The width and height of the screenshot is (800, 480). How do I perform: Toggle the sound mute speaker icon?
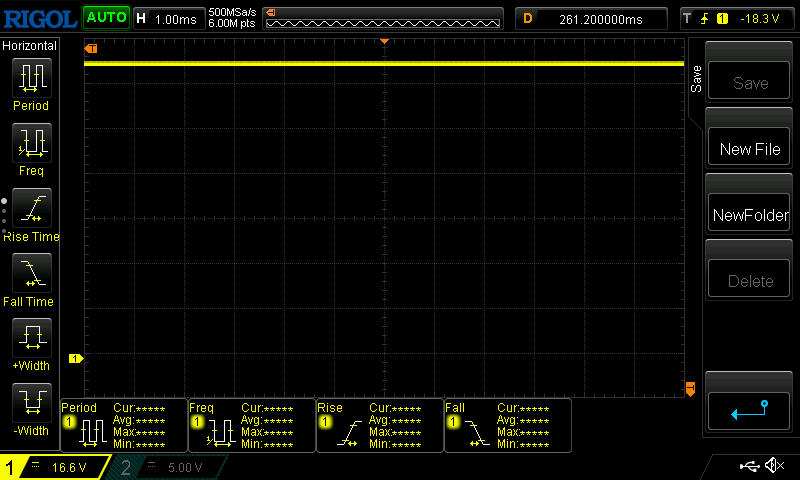(x=774, y=466)
